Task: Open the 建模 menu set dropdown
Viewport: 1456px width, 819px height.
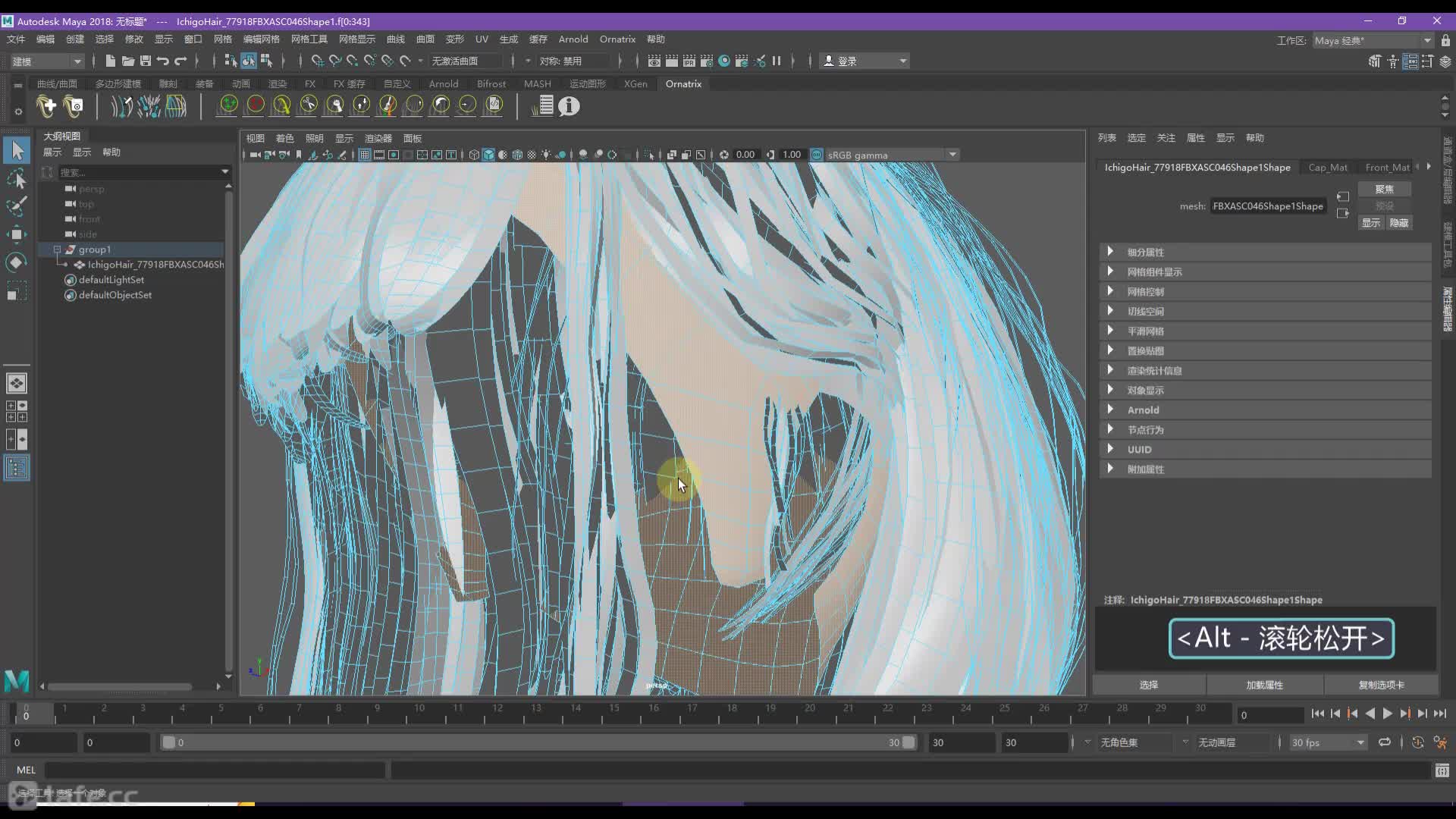Action: [46, 61]
